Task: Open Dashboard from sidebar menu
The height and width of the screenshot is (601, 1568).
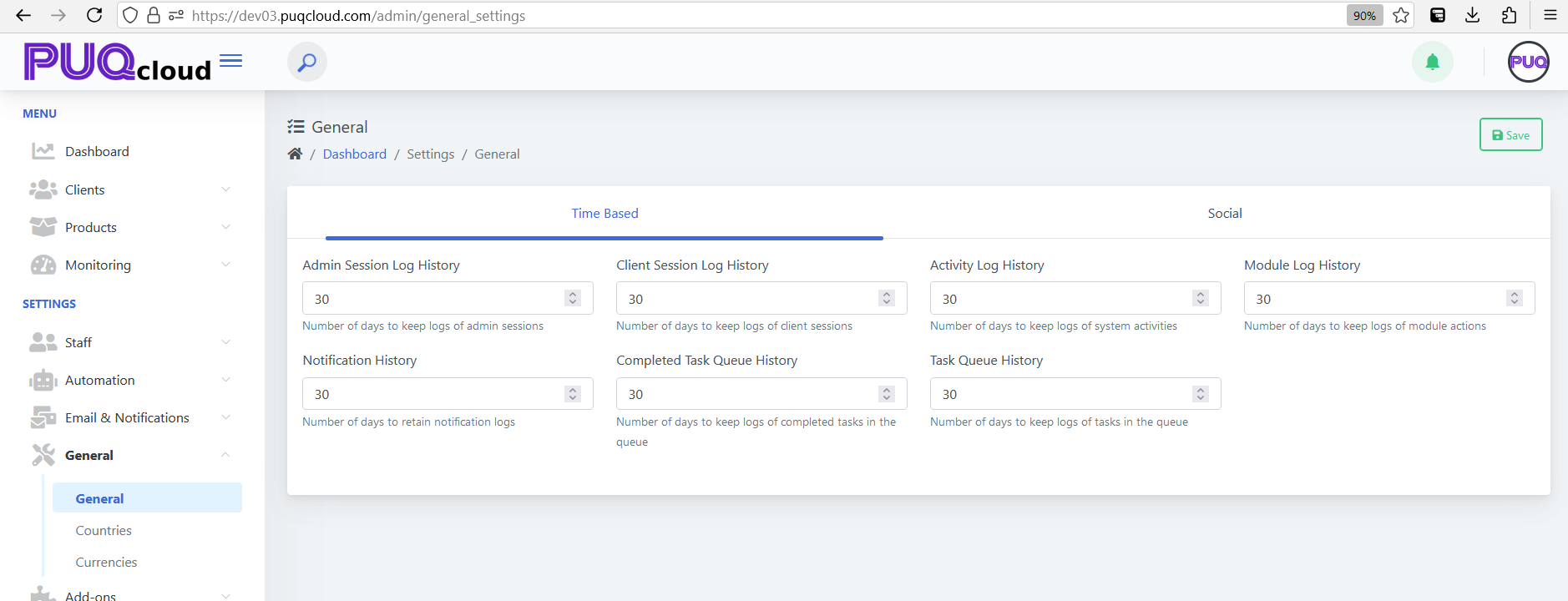Action: [x=97, y=151]
